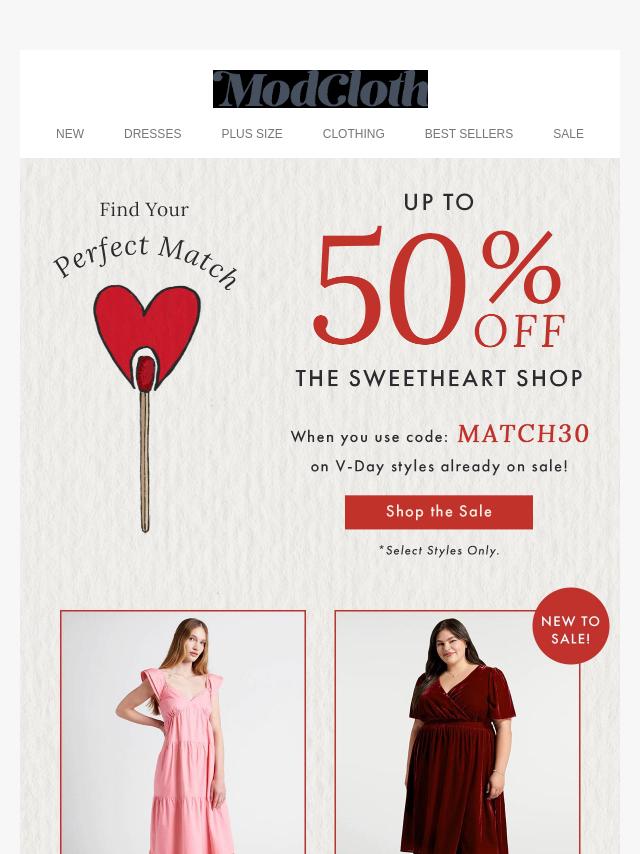The height and width of the screenshot is (854, 640).
Task: Open the red velvet wrap dress image
Action: click(x=458, y=732)
